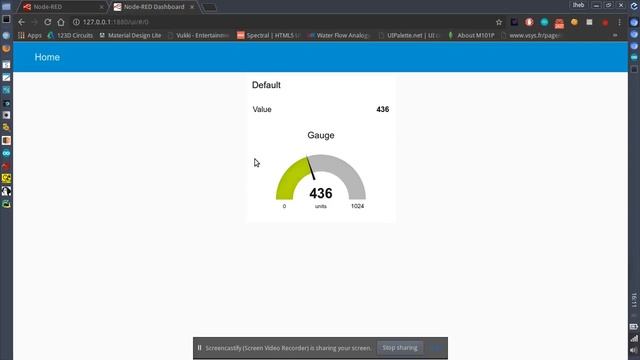Click the Gauge title
Image resolution: width=640 pixels, height=360 pixels.
click(x=321, y=135)
